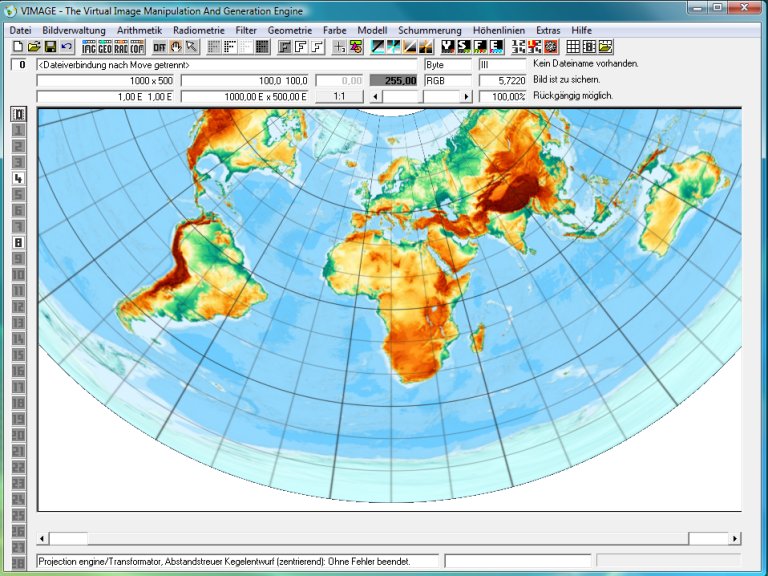Click the GEO toolbar icon
This screenshot has height=576, width=768.
pyautogui.click(x=105, y=47)
